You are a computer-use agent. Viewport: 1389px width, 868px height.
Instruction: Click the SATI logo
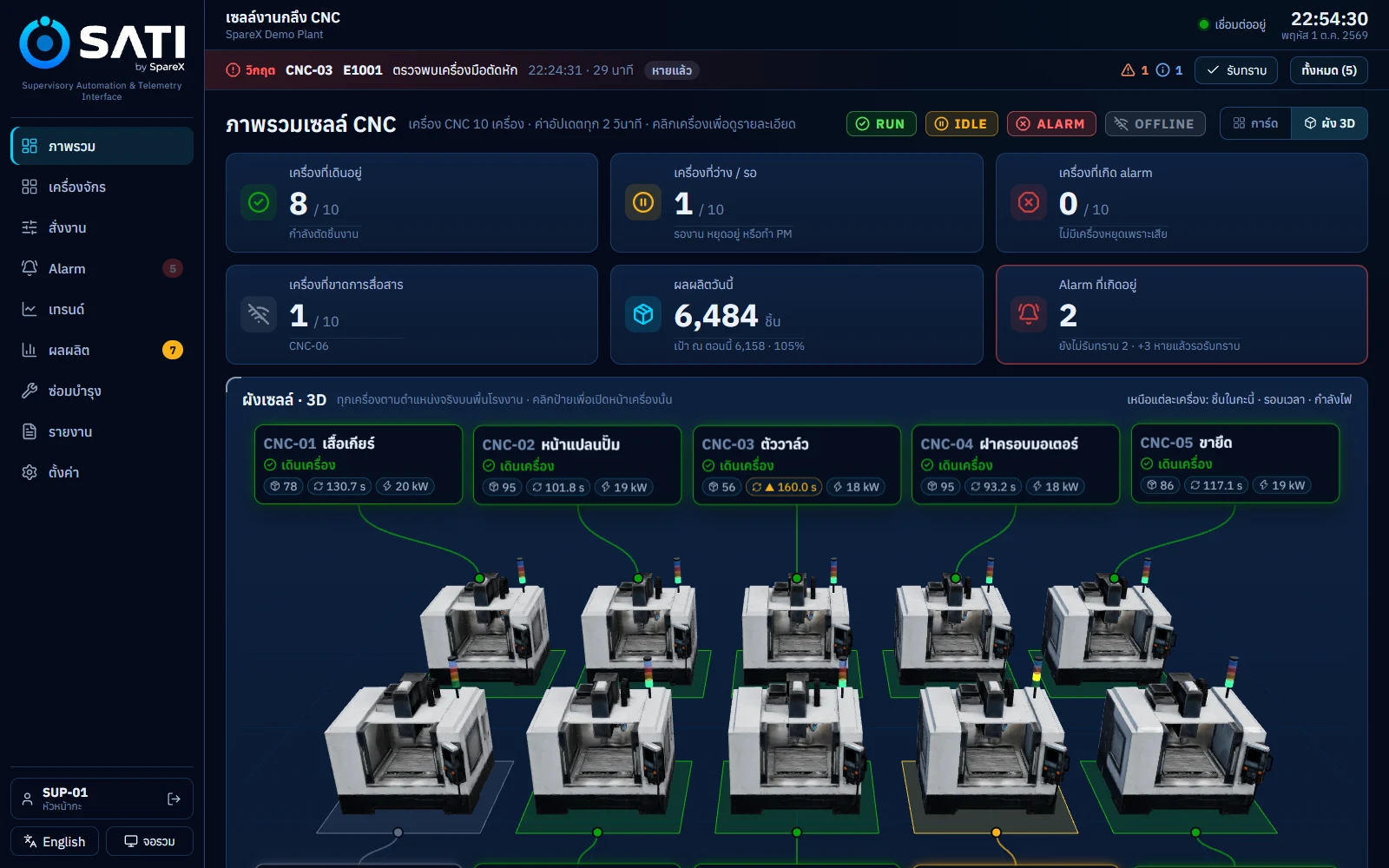102,43
